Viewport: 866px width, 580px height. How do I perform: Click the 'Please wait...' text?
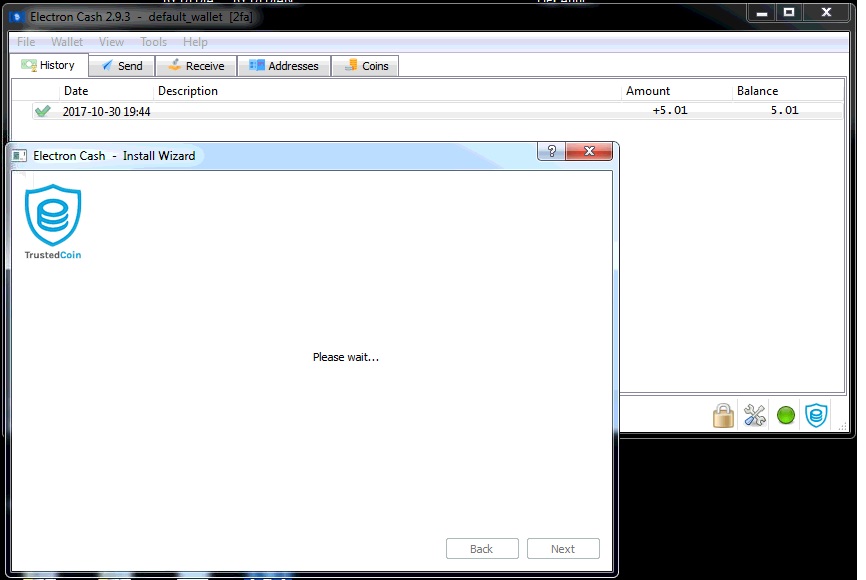tap(346, 357)
